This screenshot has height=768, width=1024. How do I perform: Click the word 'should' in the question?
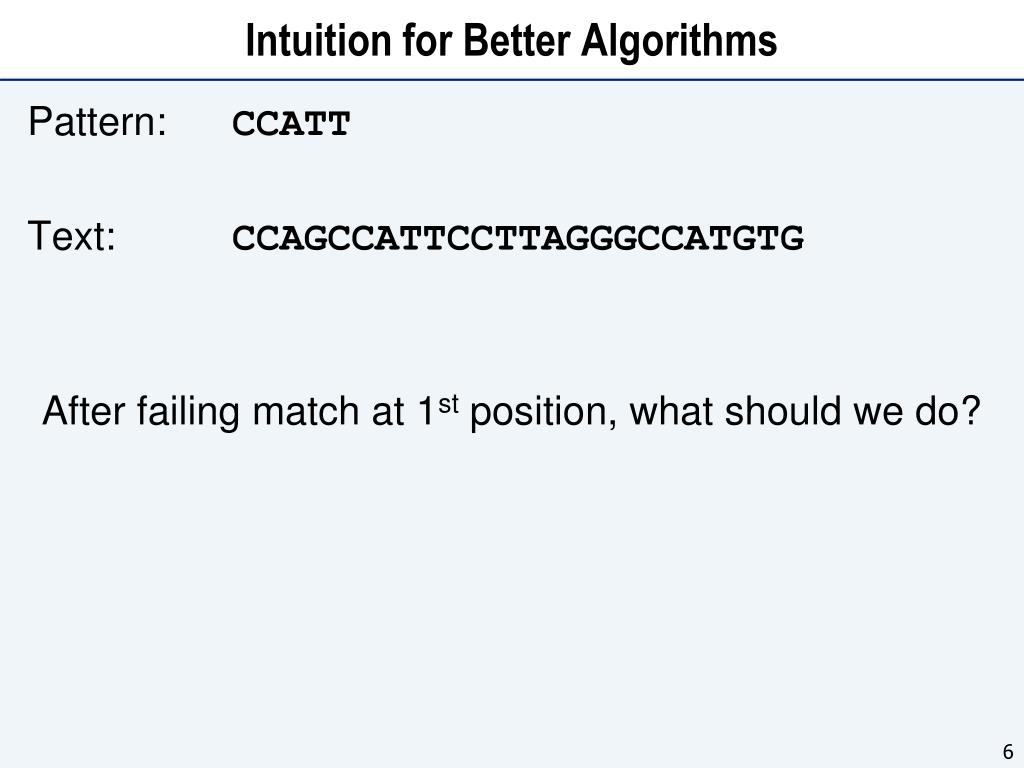click(x=783, y=411)
